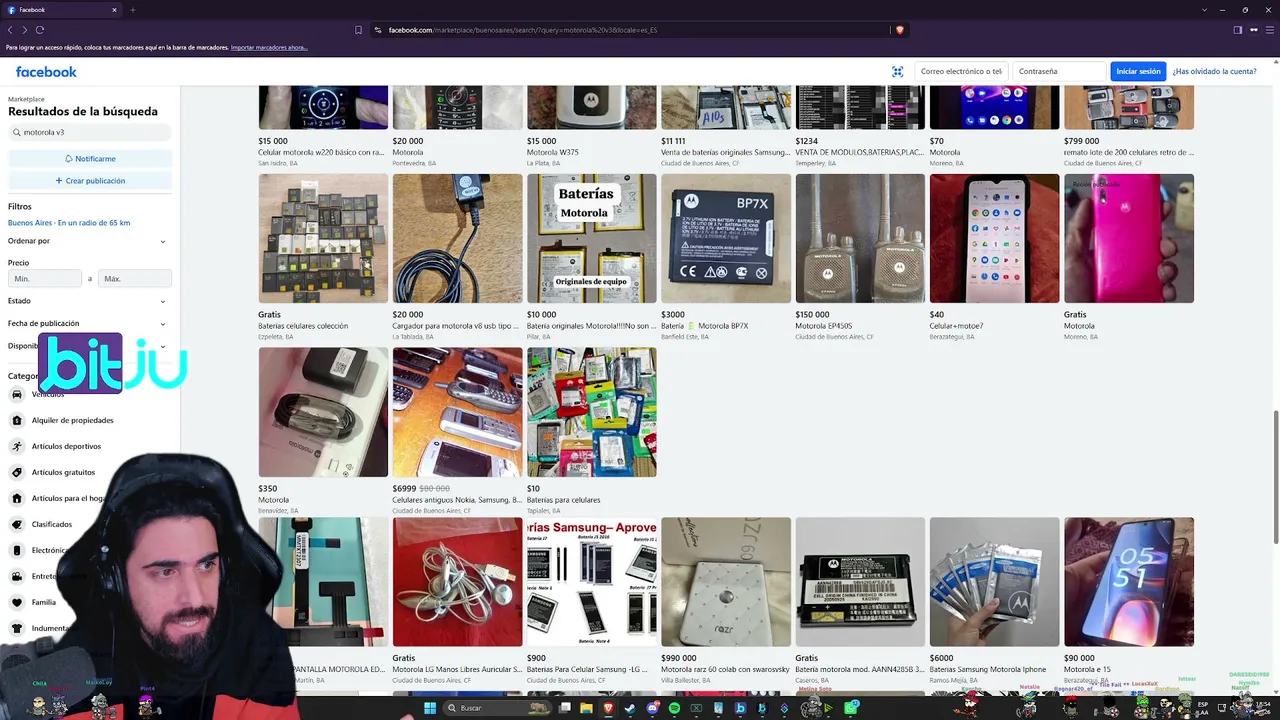Click the Artículos deportivos category icon
This screenshot has height=720, width=1280.
(17, 446)
